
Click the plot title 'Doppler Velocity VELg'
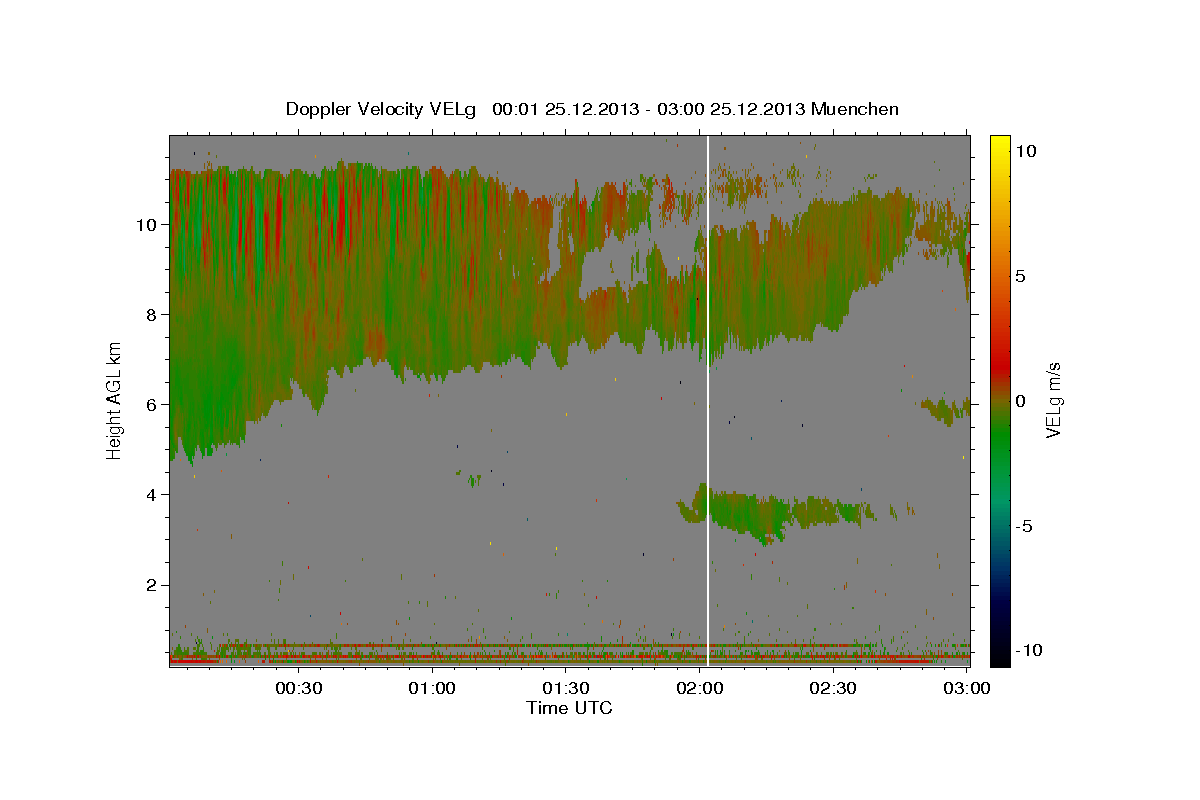click(383, 109)
